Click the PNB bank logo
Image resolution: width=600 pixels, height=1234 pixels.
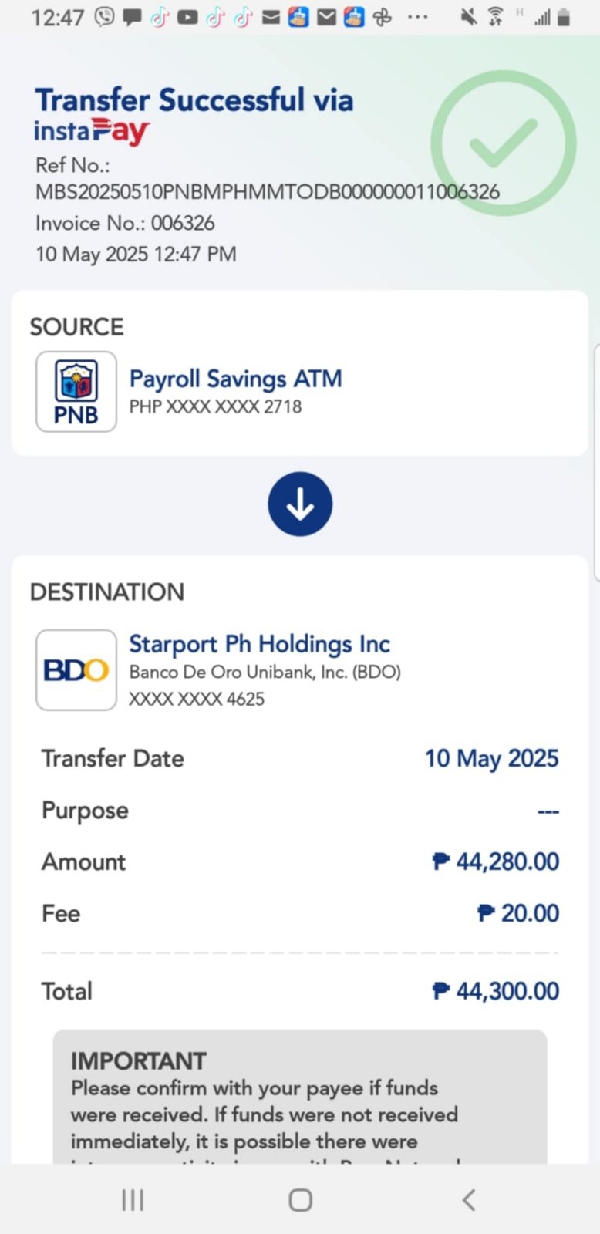[x=76, y=391]
